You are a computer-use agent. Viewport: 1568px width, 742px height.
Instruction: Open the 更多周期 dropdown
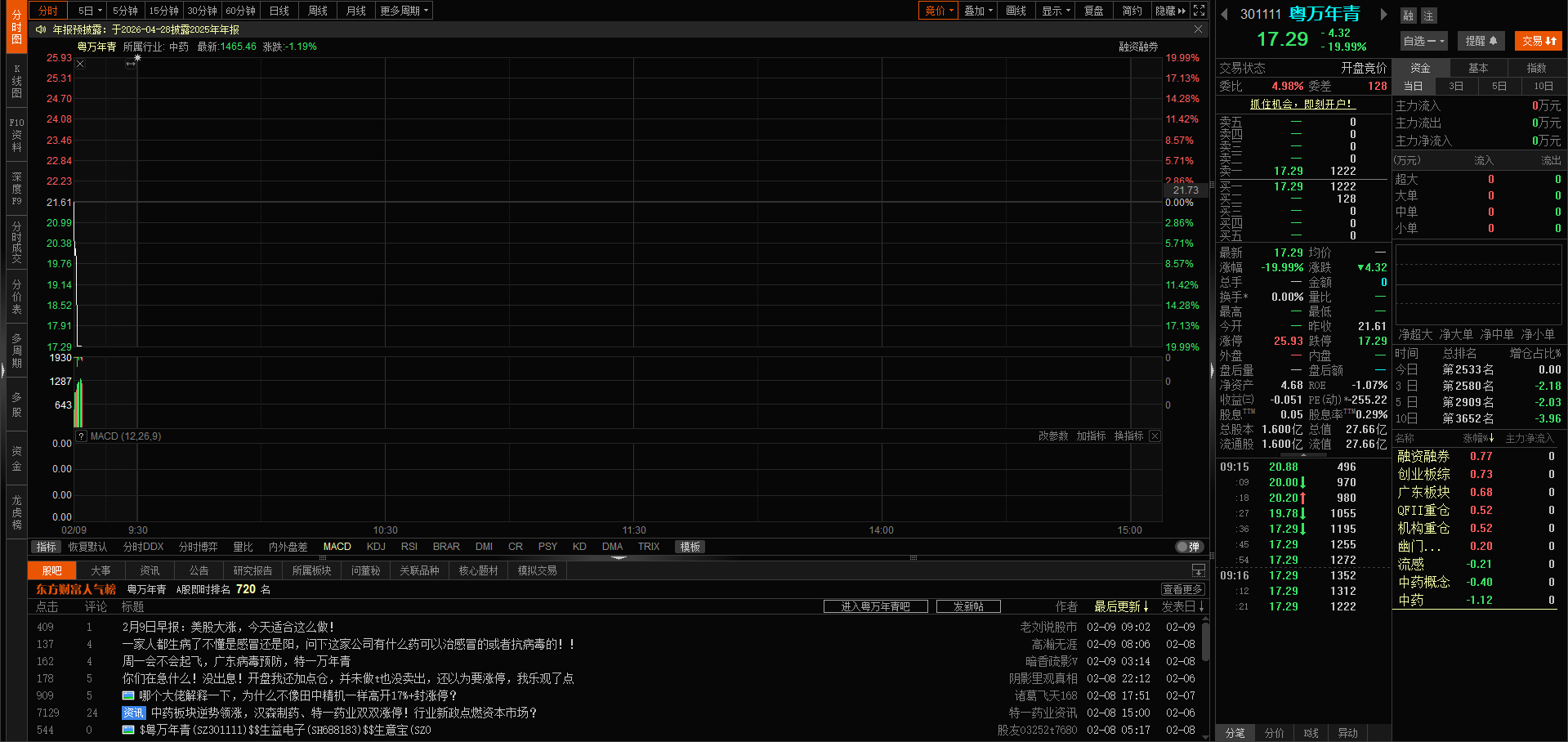pos(404,11)
